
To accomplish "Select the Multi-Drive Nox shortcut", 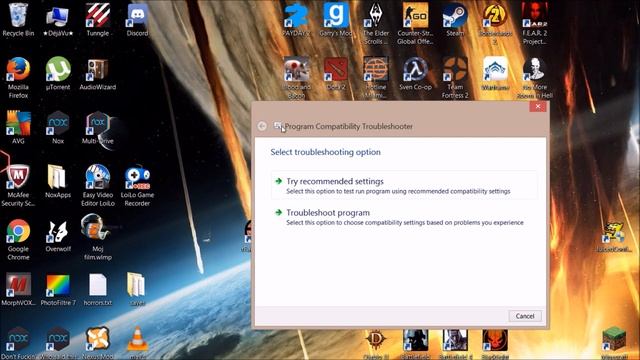I will coord(98,128).
